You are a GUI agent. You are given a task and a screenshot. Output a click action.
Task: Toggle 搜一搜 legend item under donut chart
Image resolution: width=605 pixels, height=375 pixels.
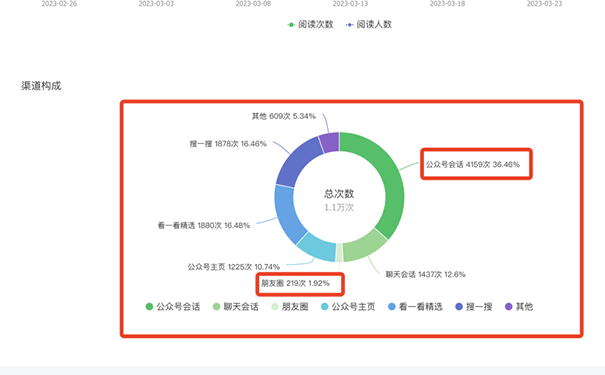474,307
